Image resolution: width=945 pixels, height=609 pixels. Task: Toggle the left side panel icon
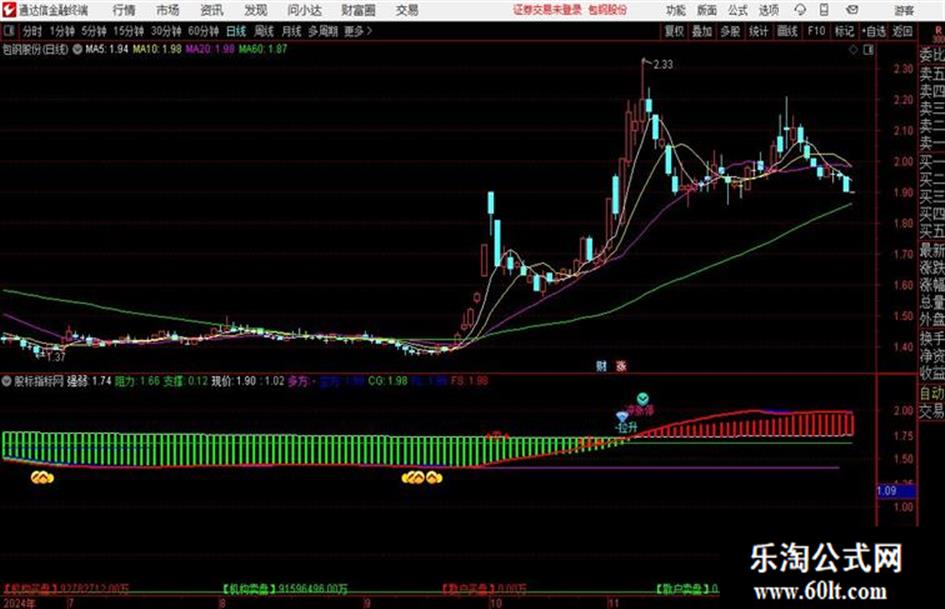pos(8,31)
